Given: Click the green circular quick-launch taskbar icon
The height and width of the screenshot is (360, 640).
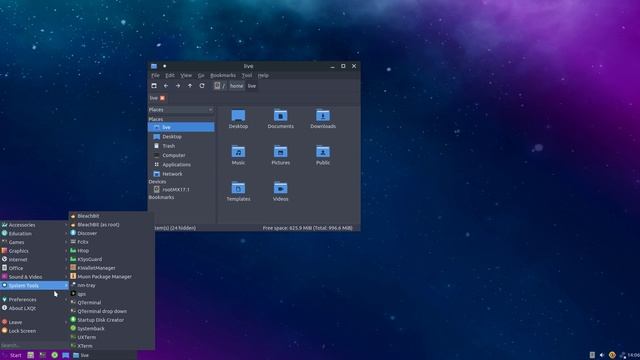Looking at the screenshot, I should coord(54,355).
